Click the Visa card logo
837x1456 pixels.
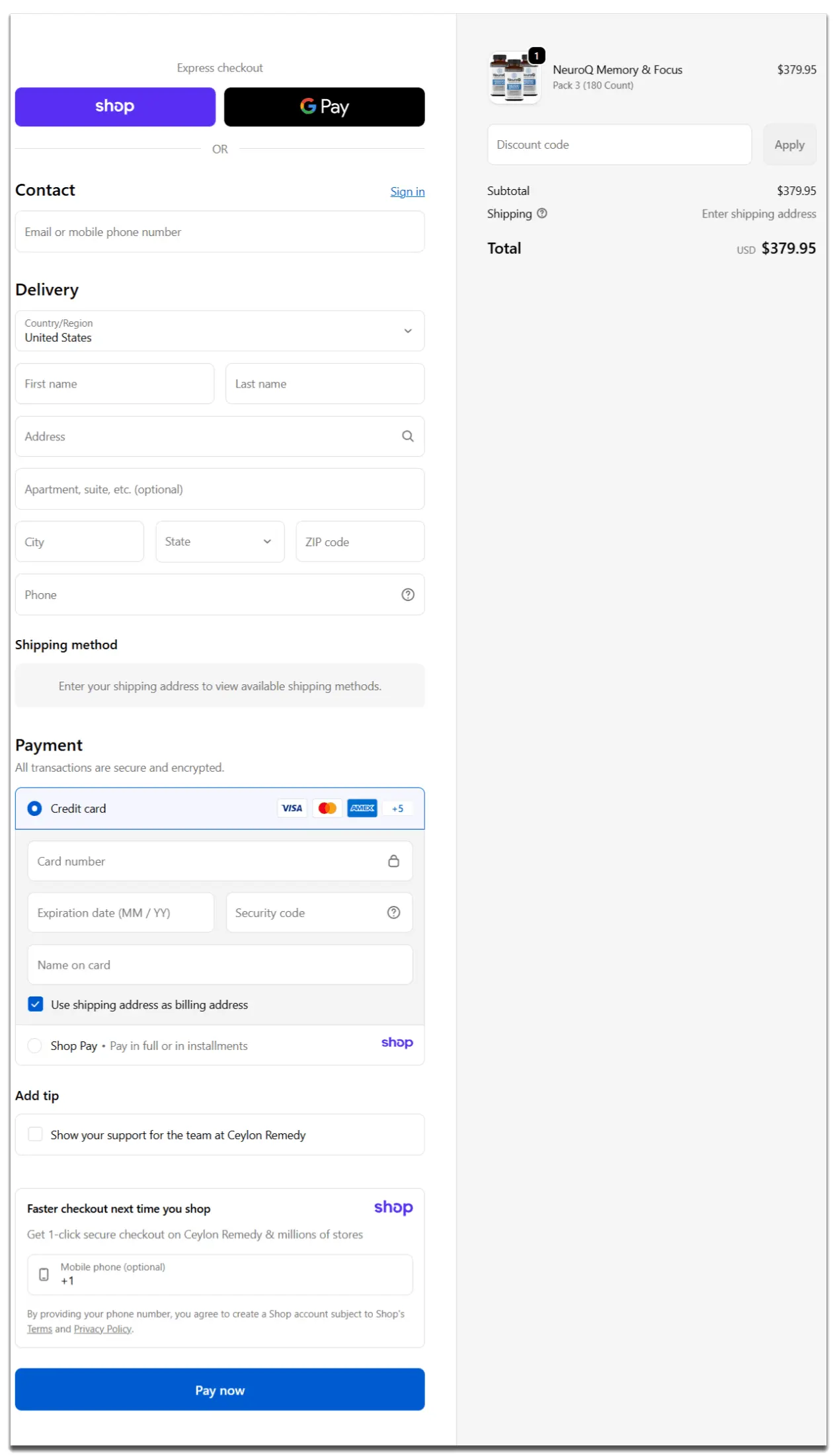pyautogui.click(x=292, y=808)
